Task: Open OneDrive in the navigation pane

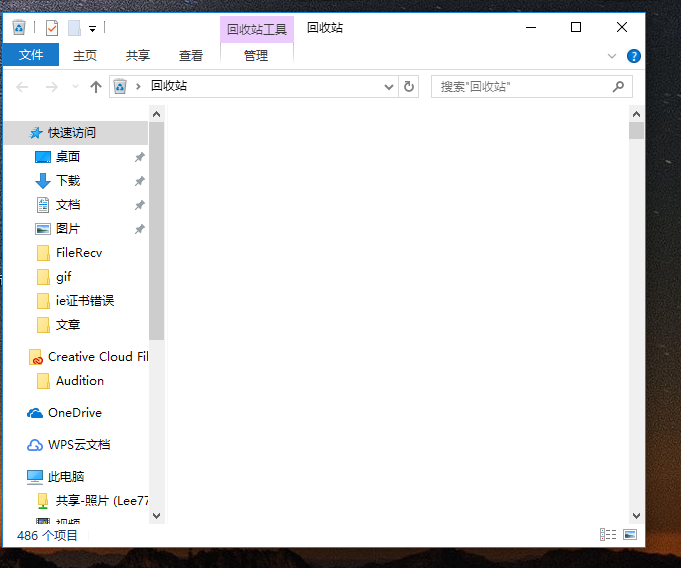Action: point(74,413)
